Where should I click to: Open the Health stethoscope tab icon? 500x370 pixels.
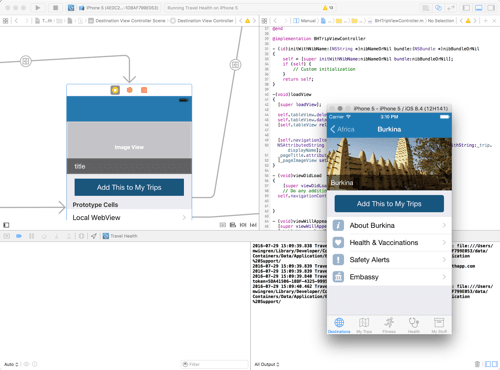pos(414,325)
